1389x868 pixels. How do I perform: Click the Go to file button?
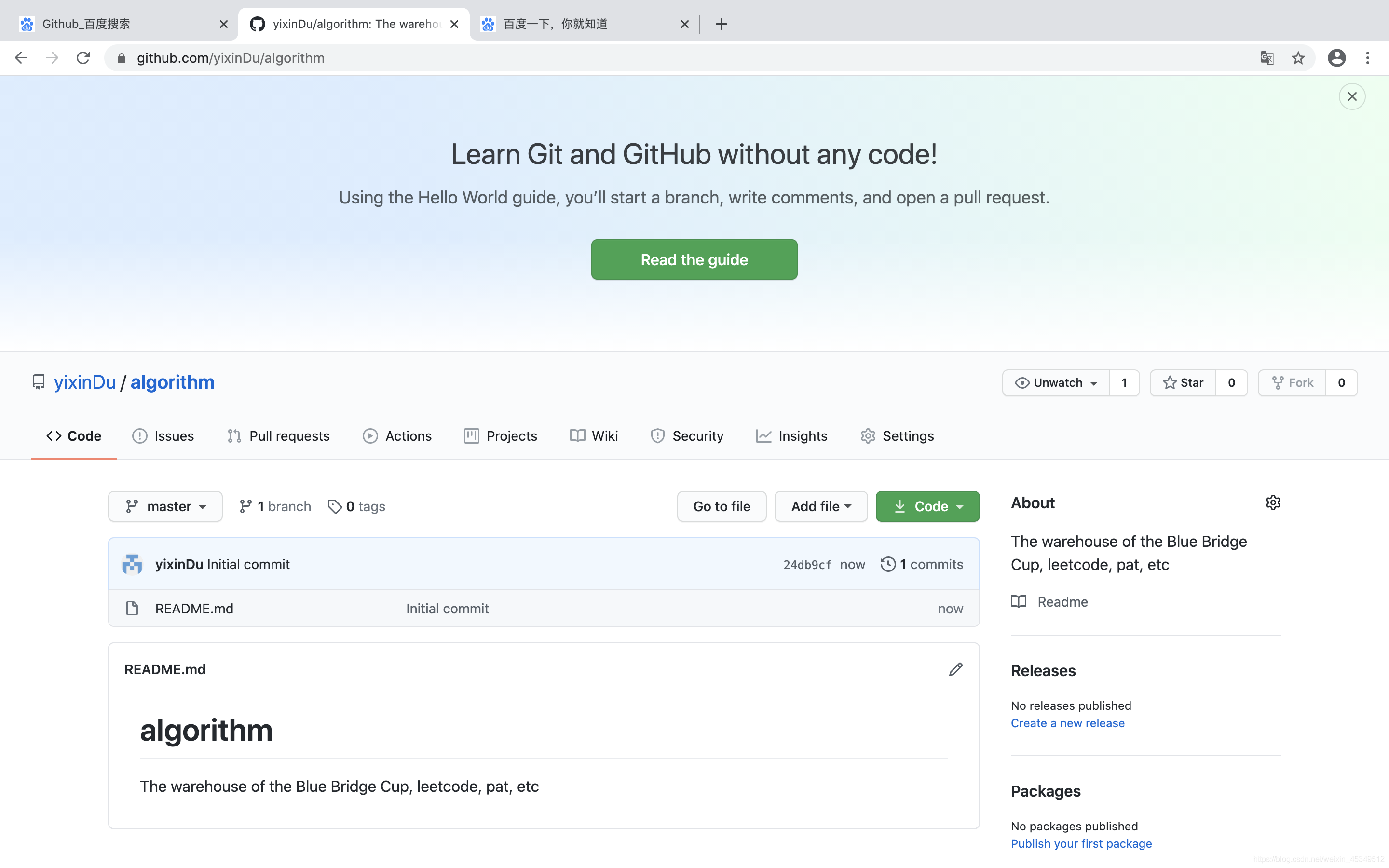(x=722, y=506)
